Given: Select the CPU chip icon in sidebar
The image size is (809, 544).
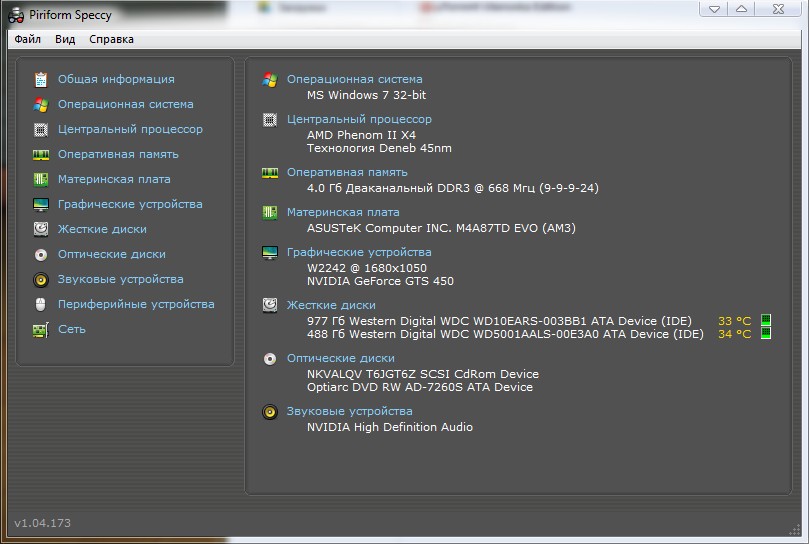Looking at the screenshot, I should pos(40,129).
